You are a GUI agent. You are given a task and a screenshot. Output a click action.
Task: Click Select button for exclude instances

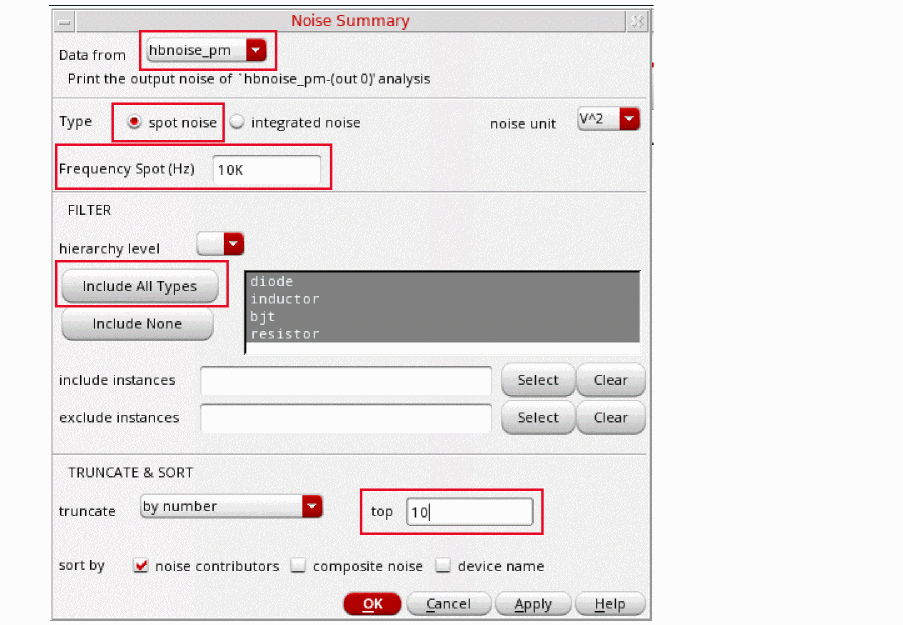(x=538, y=418)
